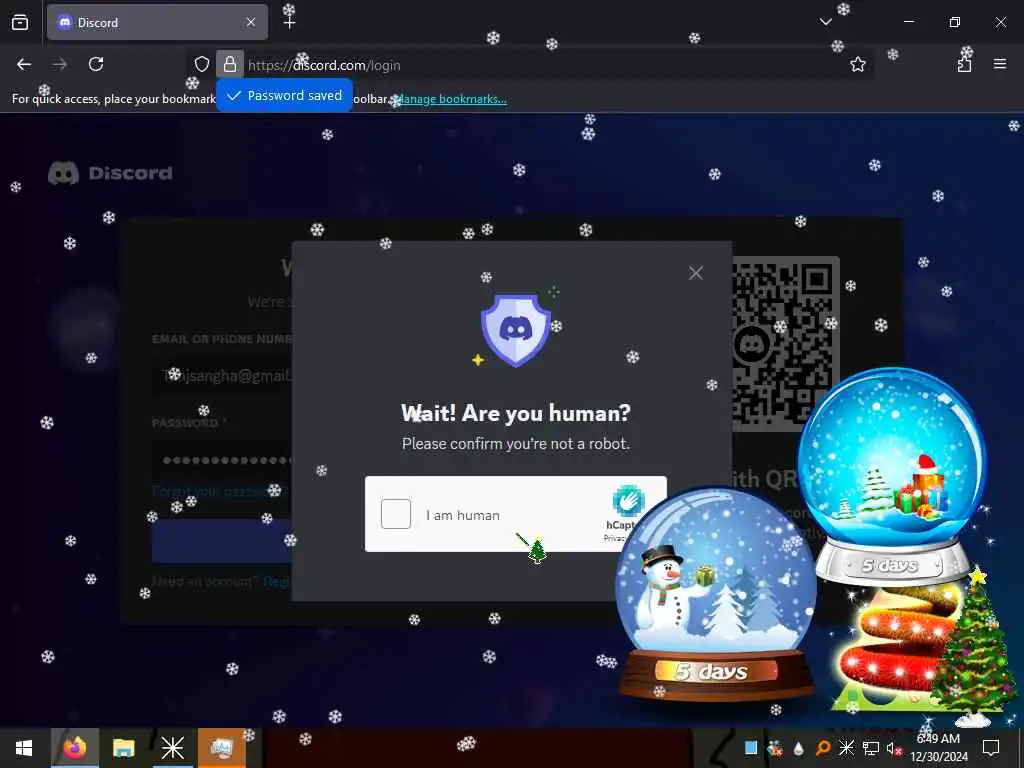Click the orange magnifier tray icon
Image resolution: width=1024 pixels, height=768 pixels.
click(x=822, y=748)
